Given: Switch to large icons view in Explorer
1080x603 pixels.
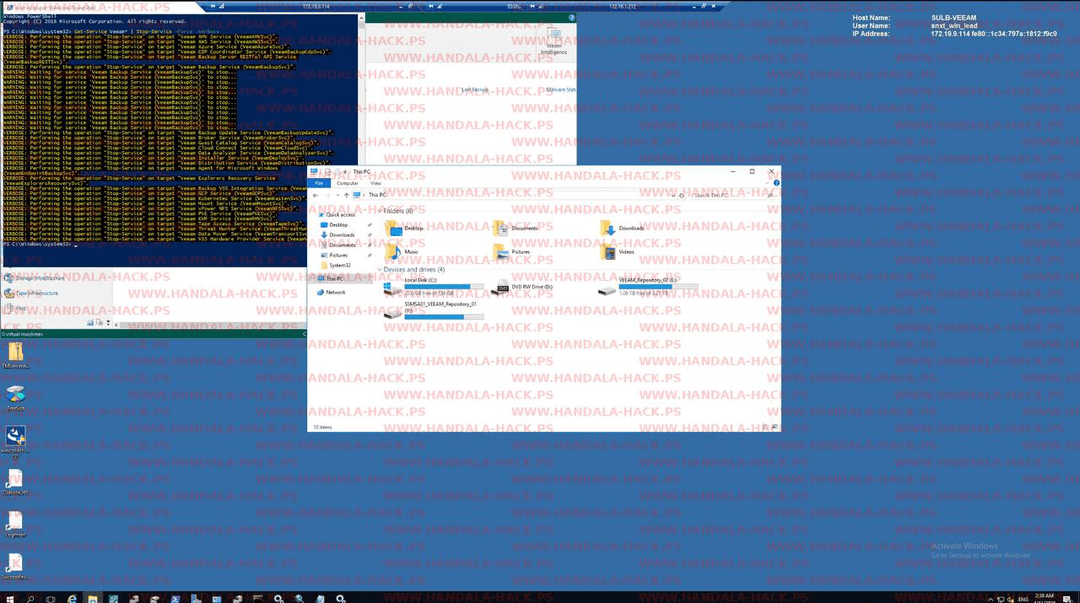Looking at the screenshot, I should pyautogui.click(x=776, y=427).
